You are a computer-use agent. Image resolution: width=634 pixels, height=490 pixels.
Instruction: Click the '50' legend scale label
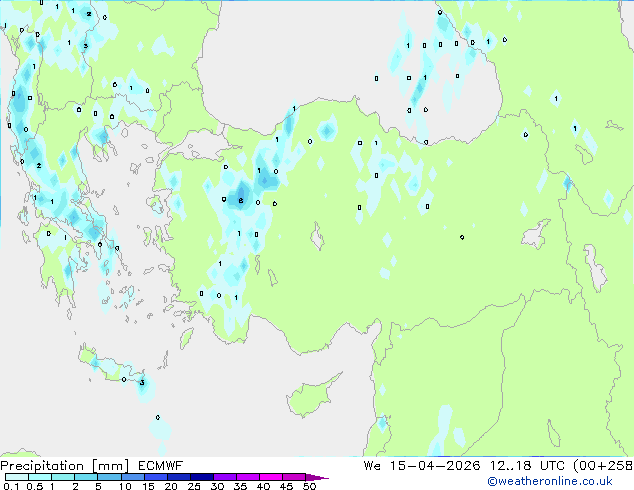pos(309,486)
